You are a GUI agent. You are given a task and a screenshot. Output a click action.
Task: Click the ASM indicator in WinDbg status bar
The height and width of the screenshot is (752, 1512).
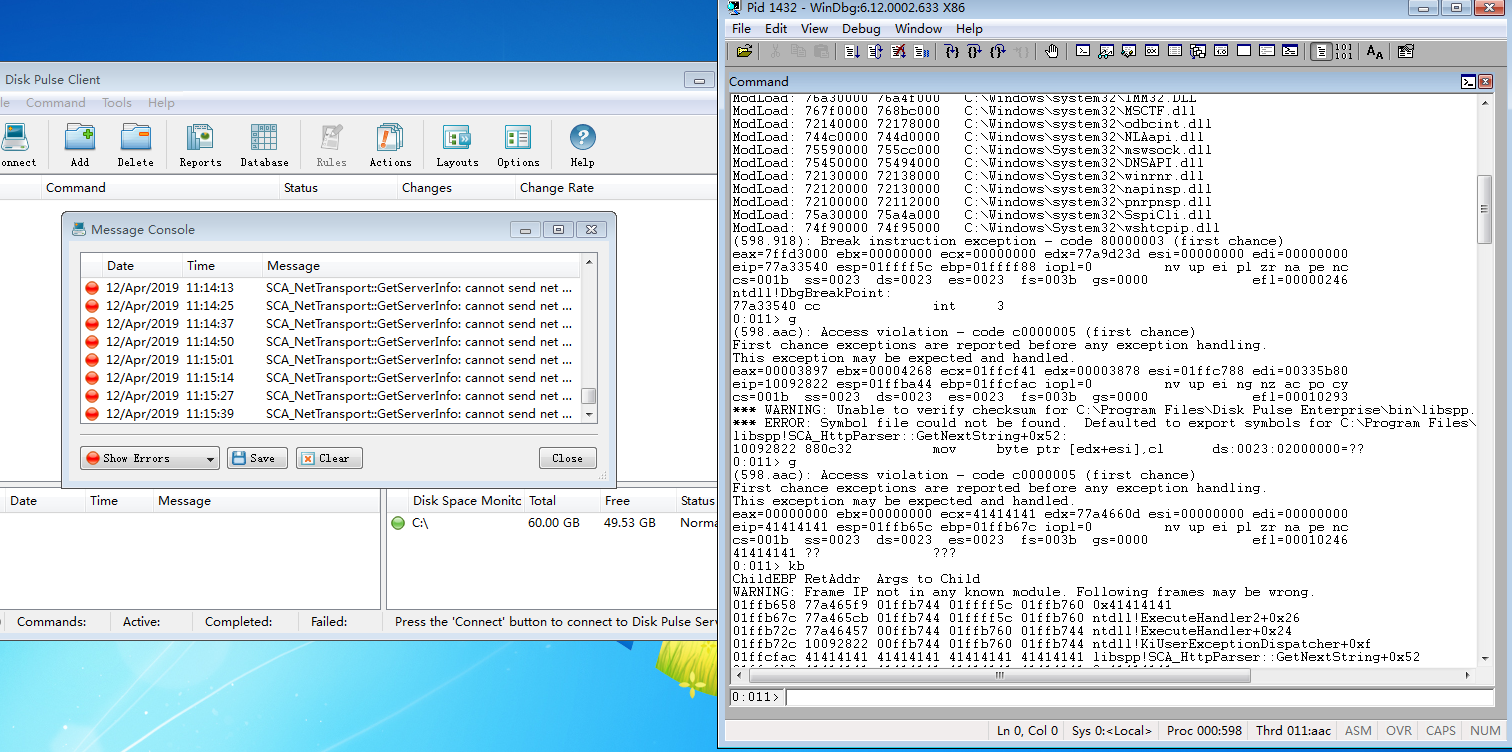(1358, 731)
